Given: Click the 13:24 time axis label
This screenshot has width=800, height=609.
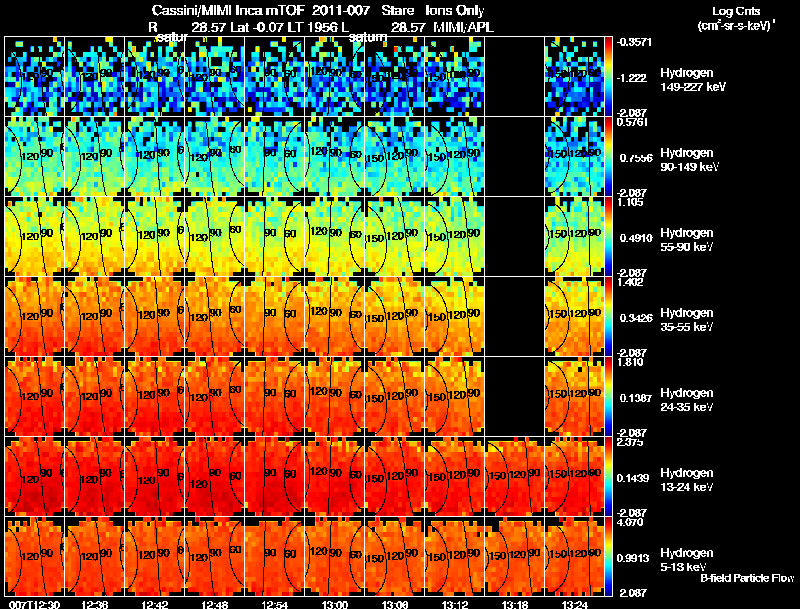Looking at the screenshot, I should pyautogui.click(x=575, y=604).
